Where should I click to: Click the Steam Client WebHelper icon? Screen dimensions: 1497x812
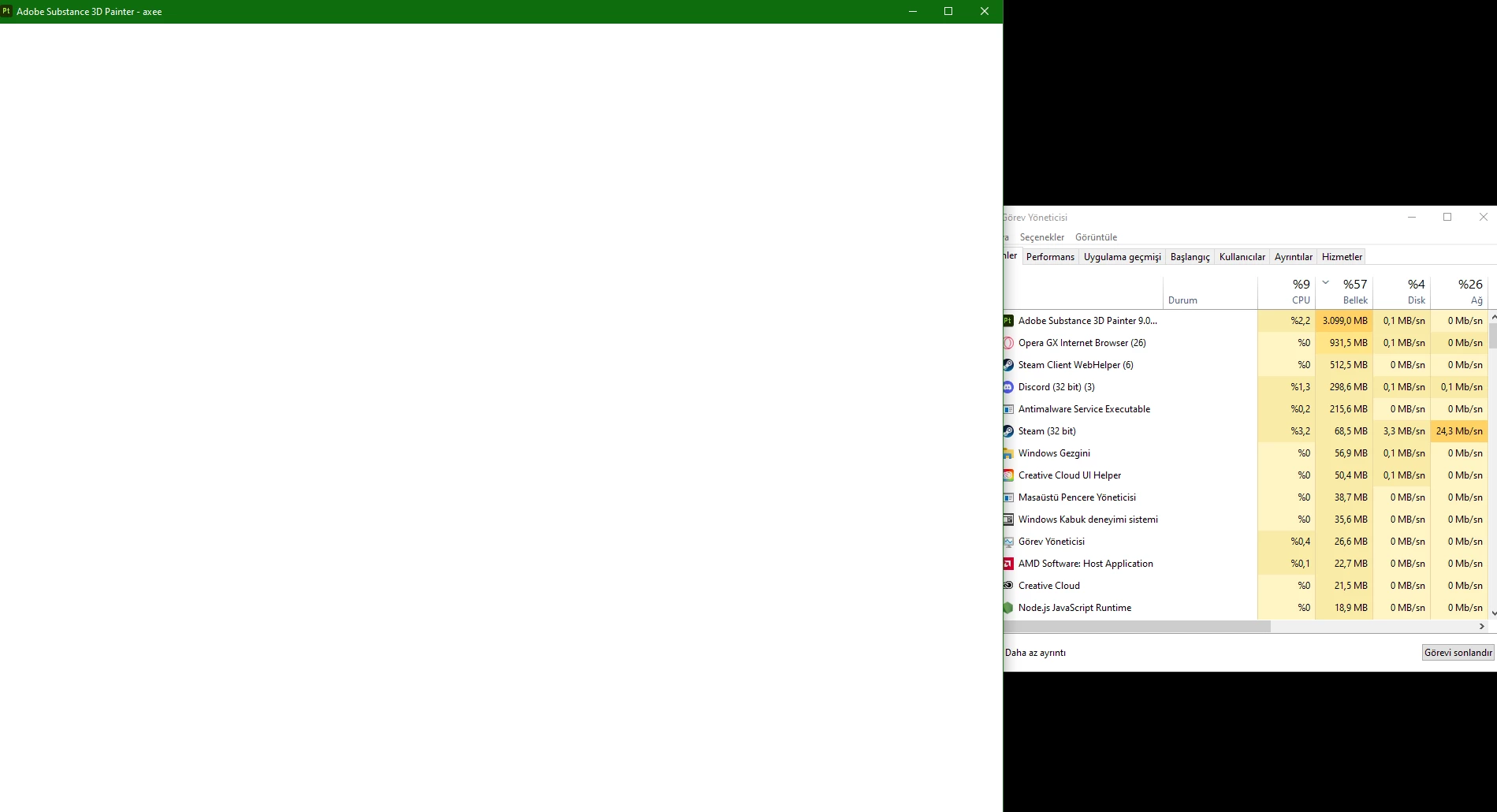pyautogui.click(x=1008, y=365)
